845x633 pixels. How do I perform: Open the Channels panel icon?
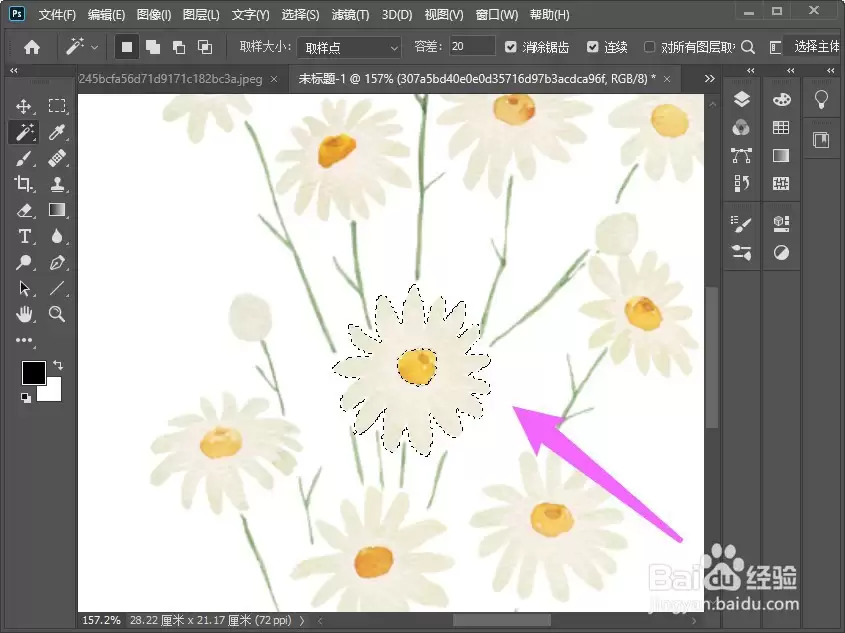click(x=742, y=128)
